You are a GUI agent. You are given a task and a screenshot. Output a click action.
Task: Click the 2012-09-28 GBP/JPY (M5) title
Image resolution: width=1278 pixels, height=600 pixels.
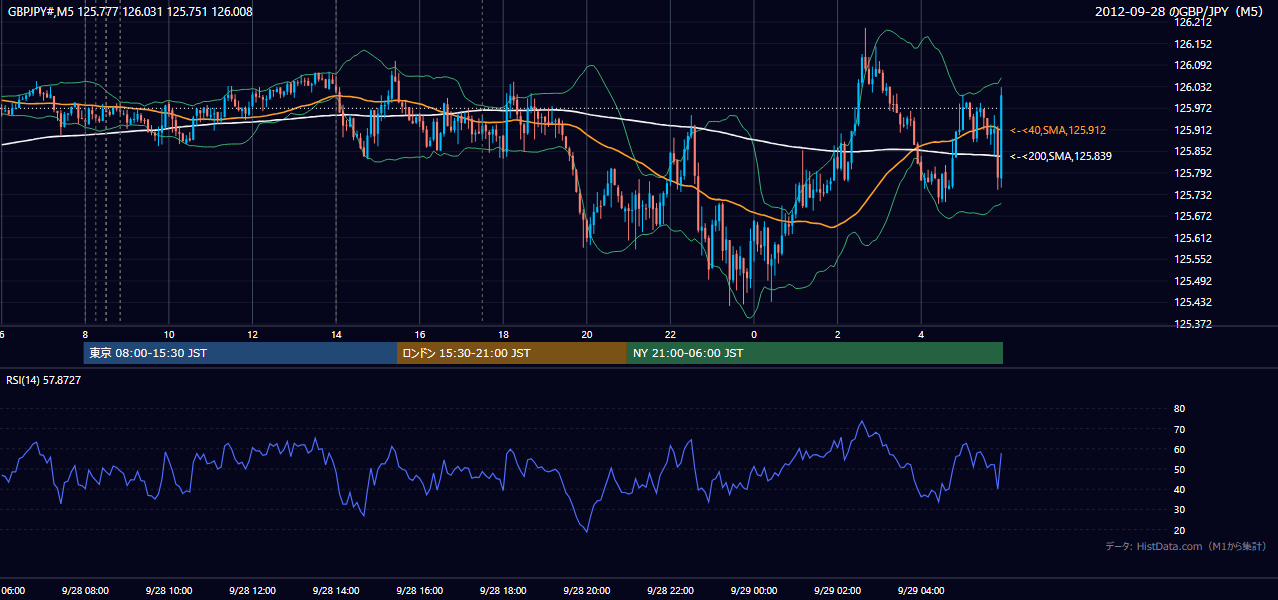pos(1180,12)
